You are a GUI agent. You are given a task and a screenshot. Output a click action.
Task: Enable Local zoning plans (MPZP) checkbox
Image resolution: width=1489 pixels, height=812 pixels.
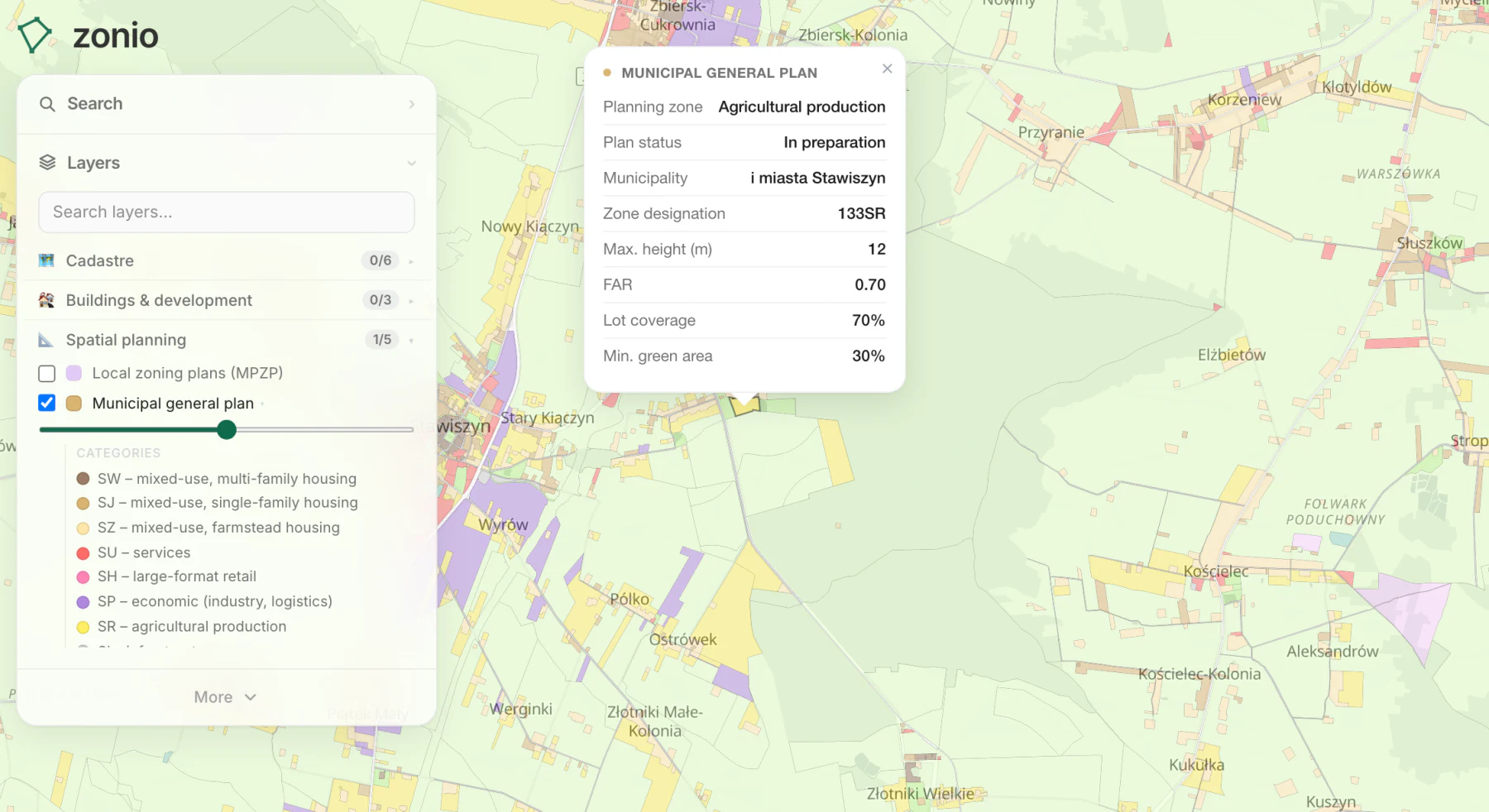tap(47, 374)
